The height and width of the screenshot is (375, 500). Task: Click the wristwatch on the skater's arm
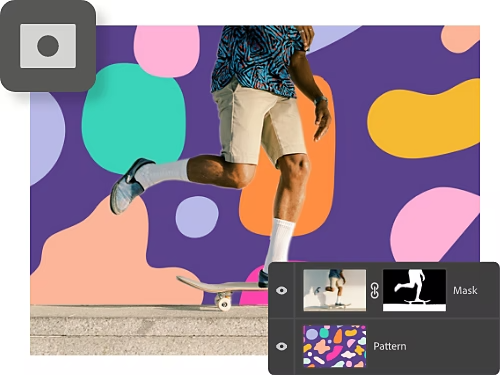320,100
